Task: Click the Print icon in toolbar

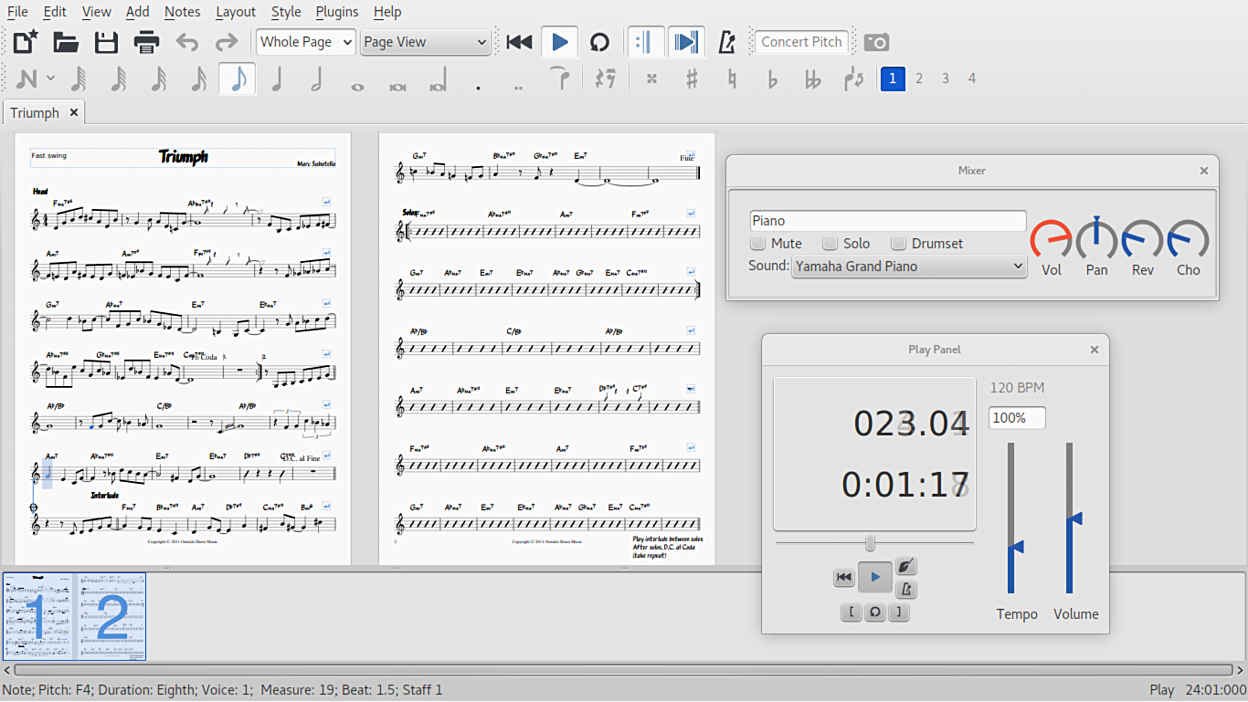Action: (147, 42)
